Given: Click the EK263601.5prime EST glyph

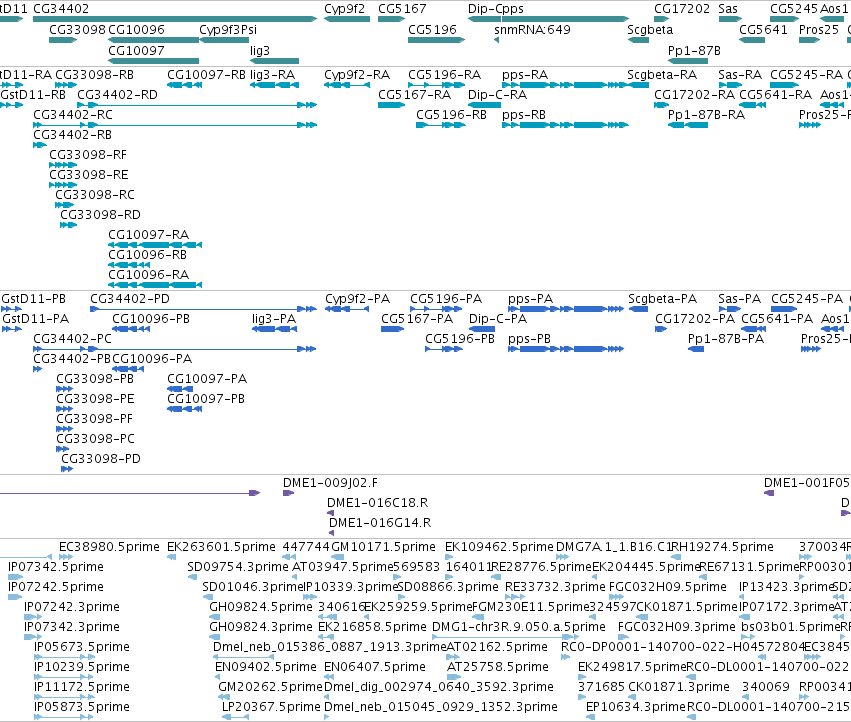Looking at the screenshot, I should coord(172,557).
